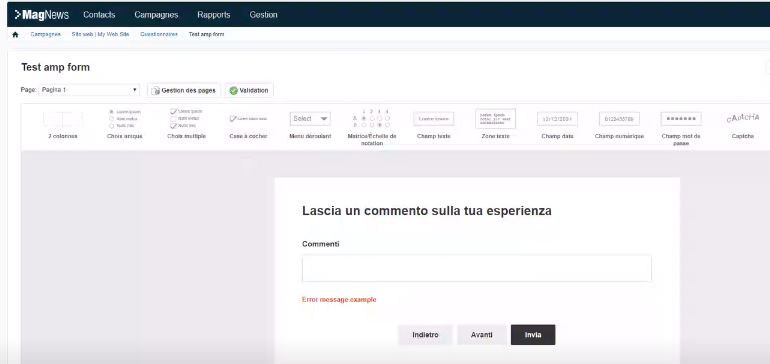Click Test amp form breadcrumb text

207,34
